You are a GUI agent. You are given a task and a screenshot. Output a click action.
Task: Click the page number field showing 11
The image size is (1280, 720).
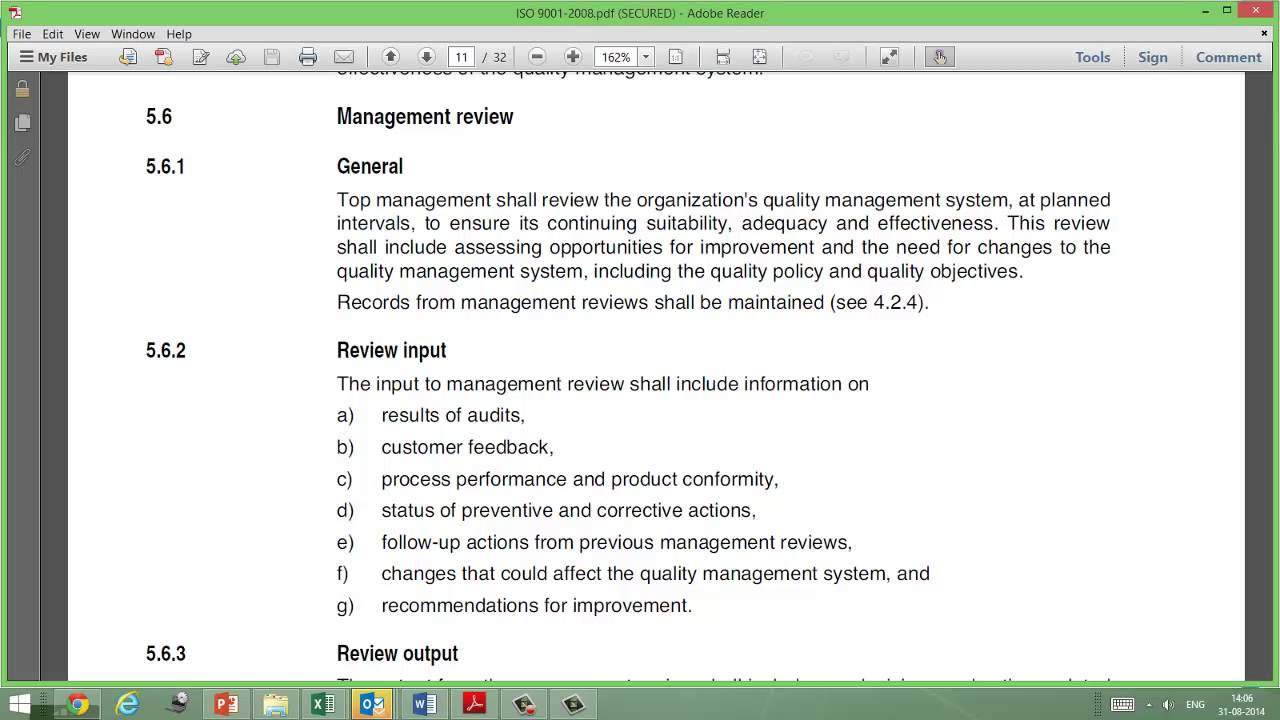tap(461, 57)
